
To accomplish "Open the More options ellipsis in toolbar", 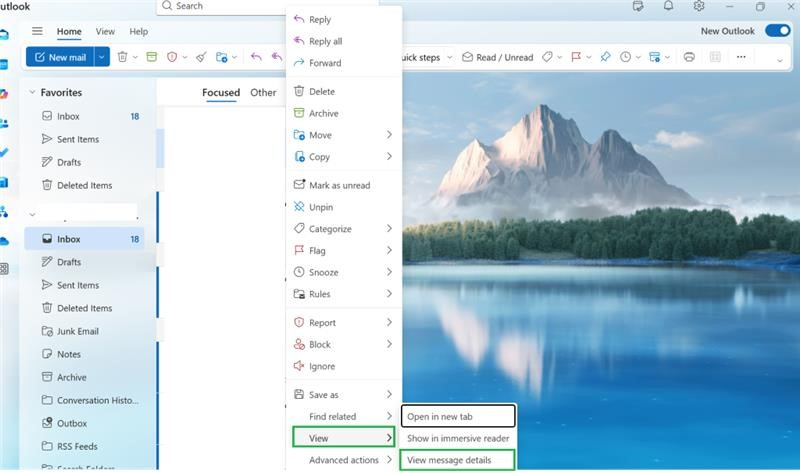I will (741, 57).
